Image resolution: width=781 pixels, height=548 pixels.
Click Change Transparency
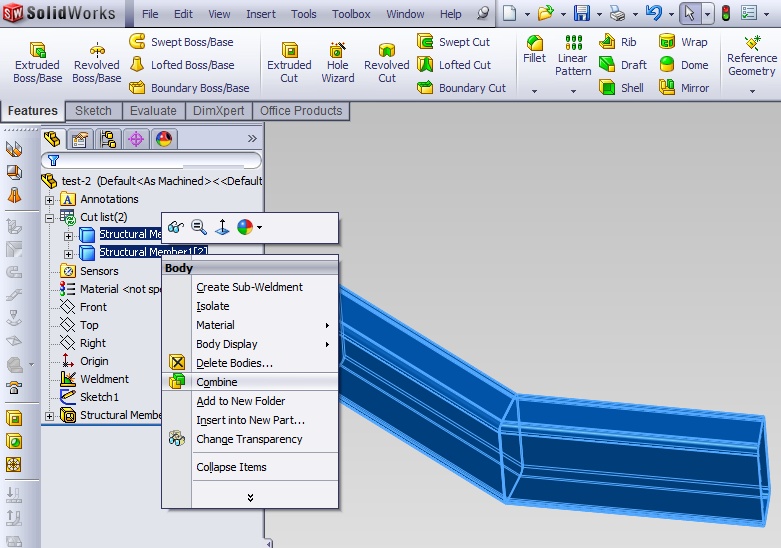coord(250,439)
